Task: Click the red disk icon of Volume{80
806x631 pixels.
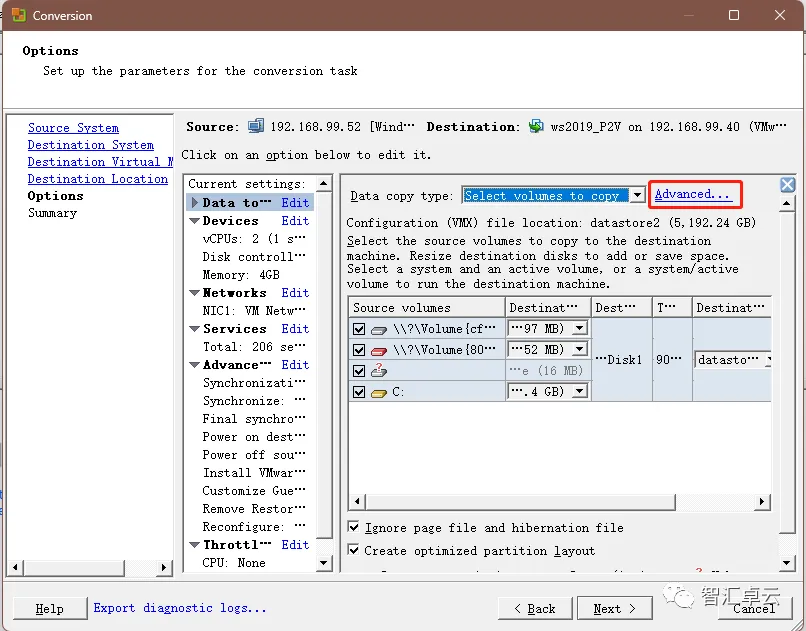Action: pos(379,351)
